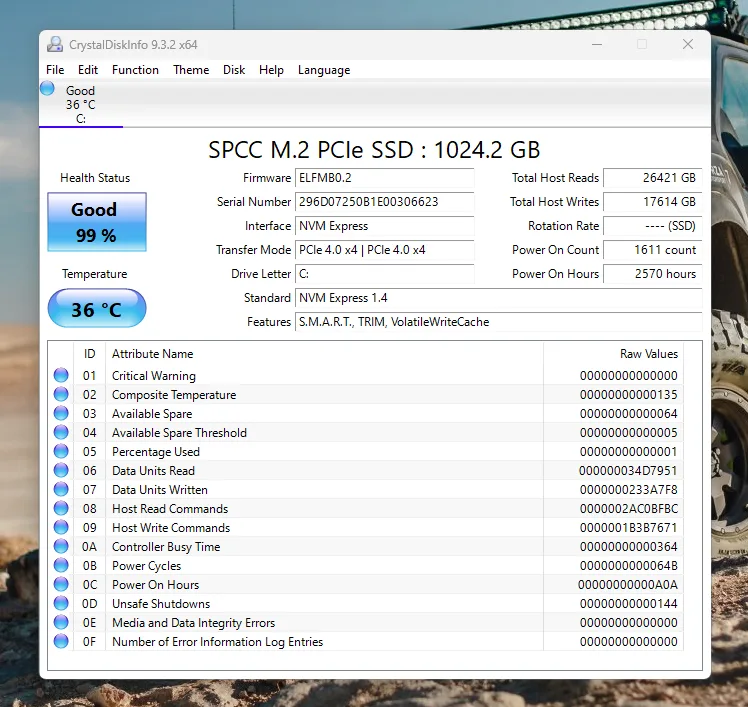Click the Attribute Name column header

coord(153,354)
